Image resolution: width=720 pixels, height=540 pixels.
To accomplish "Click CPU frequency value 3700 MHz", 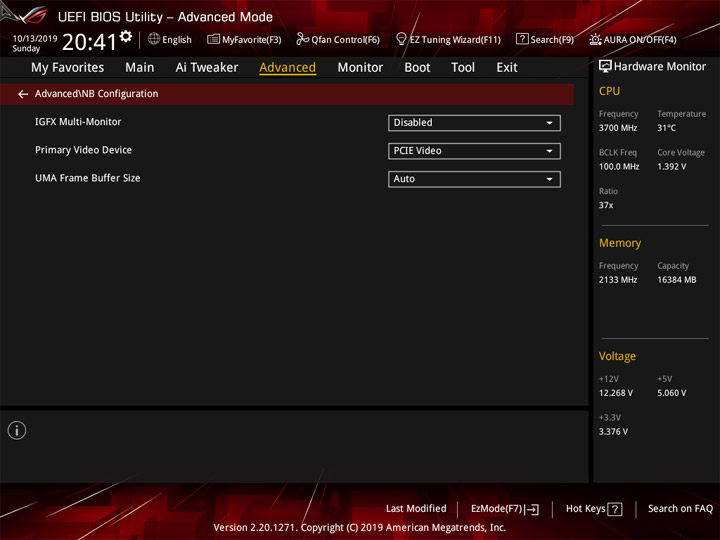I will [618, 128].
